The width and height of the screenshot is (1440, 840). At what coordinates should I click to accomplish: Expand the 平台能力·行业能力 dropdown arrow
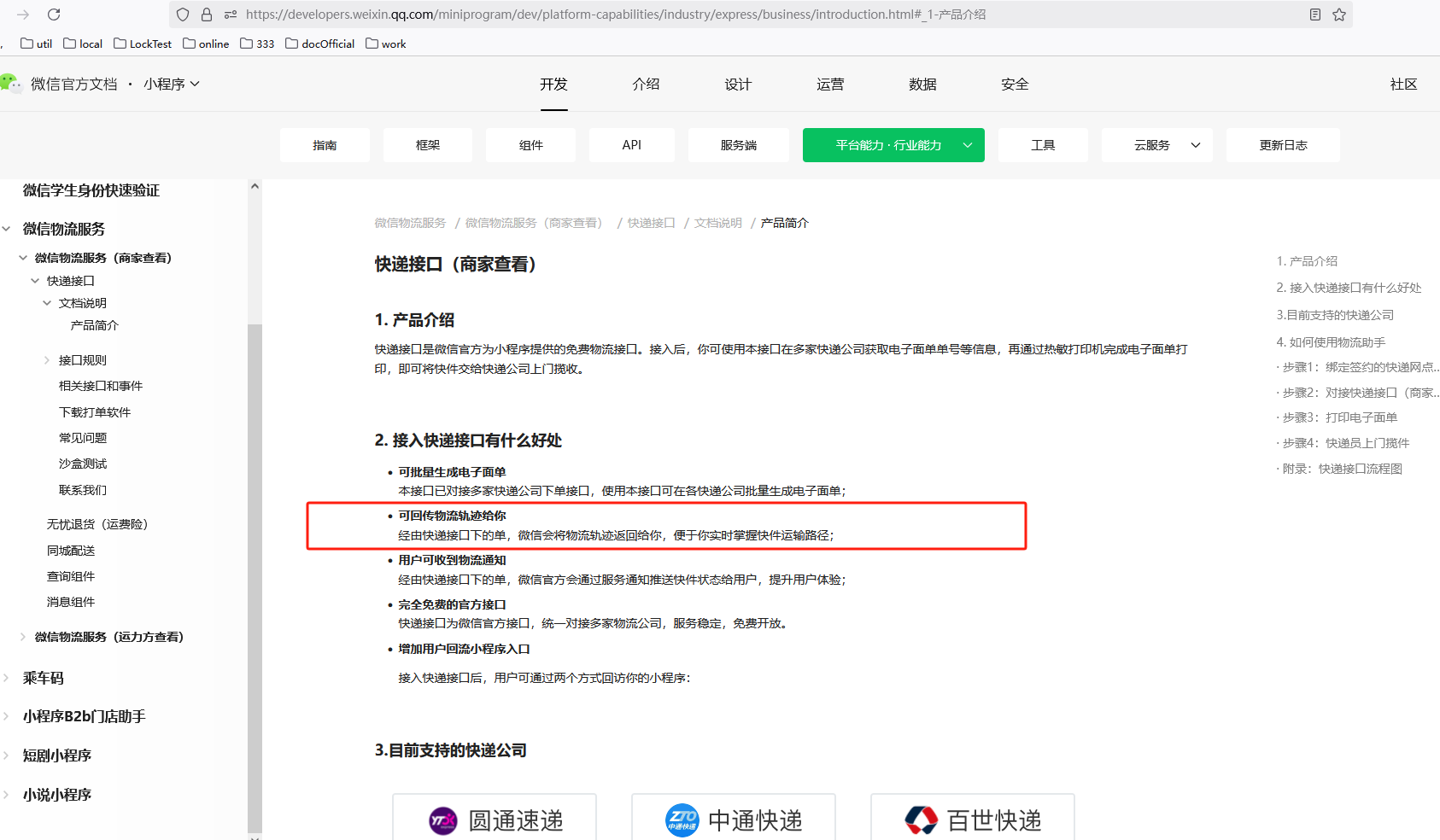tap(968, 145)
